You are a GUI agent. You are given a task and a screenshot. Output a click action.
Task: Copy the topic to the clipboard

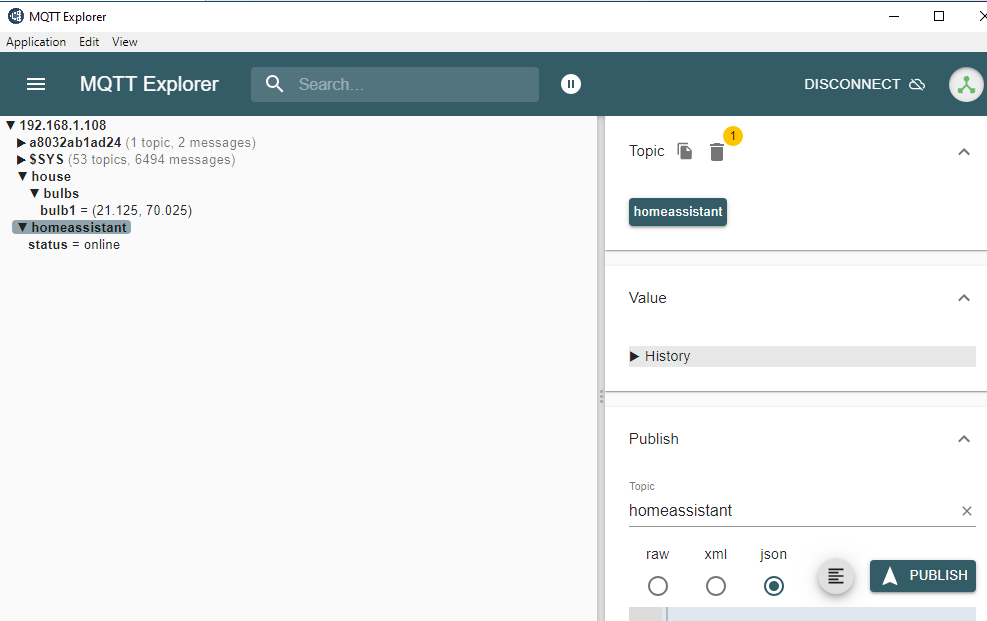[x=685, y=152]
